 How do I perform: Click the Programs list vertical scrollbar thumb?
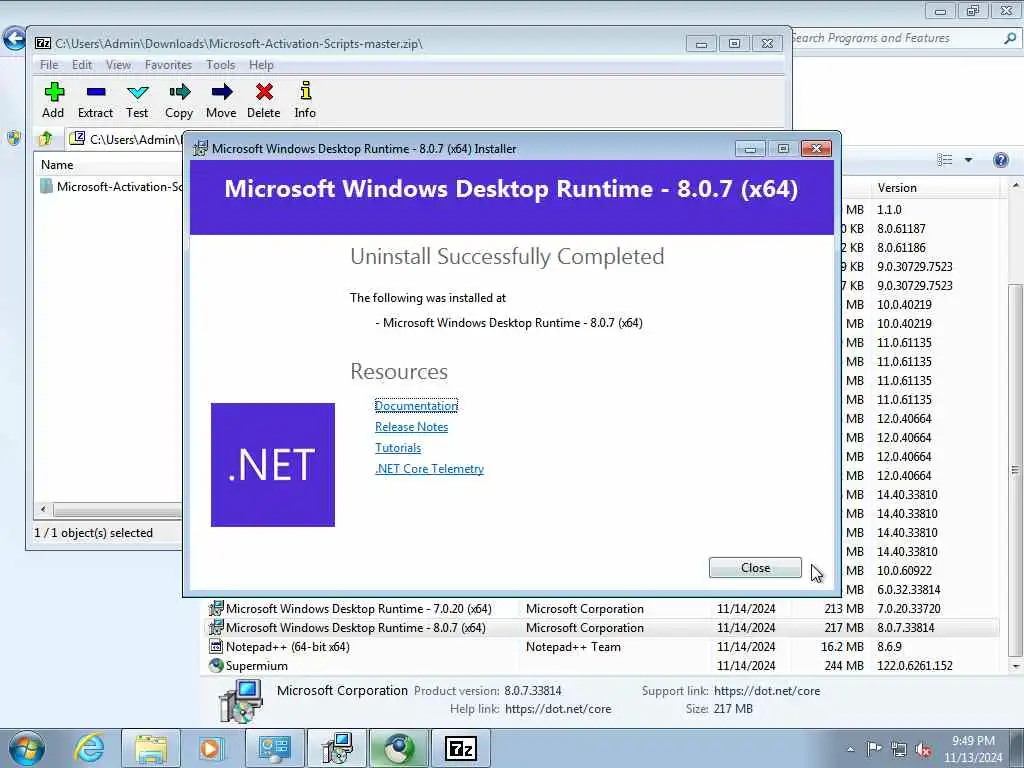tap(1016, 469)
